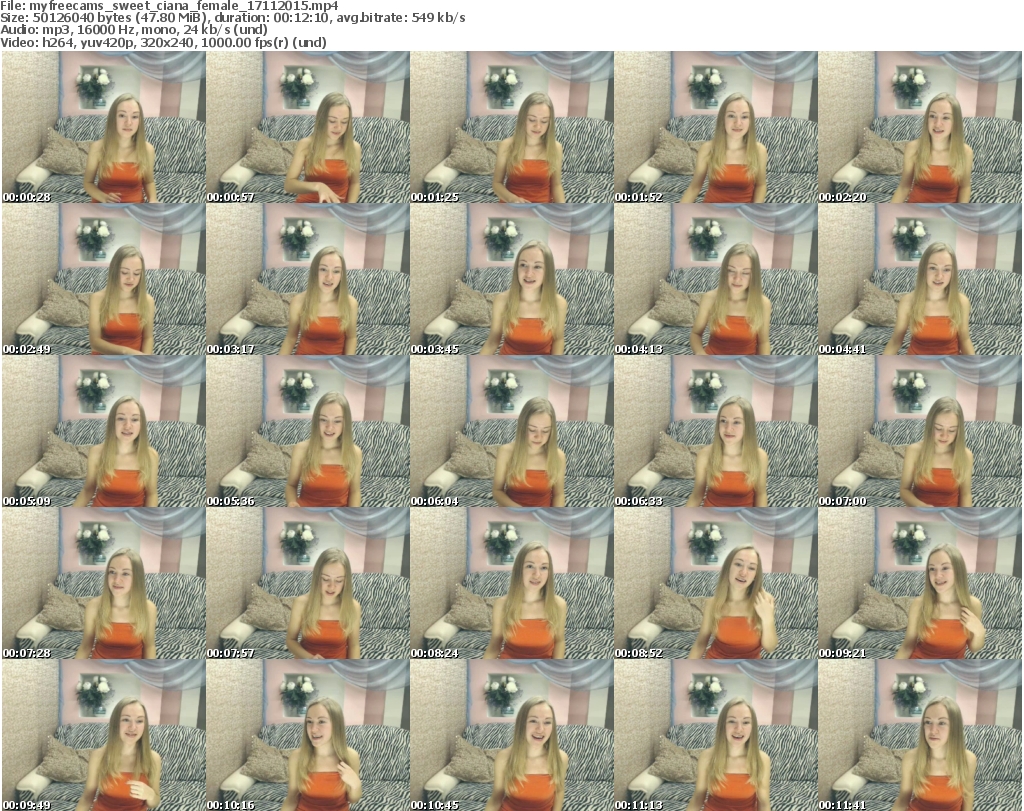
Task: Select the frame marked 00:10:16
Action: [x=308, y=735]
